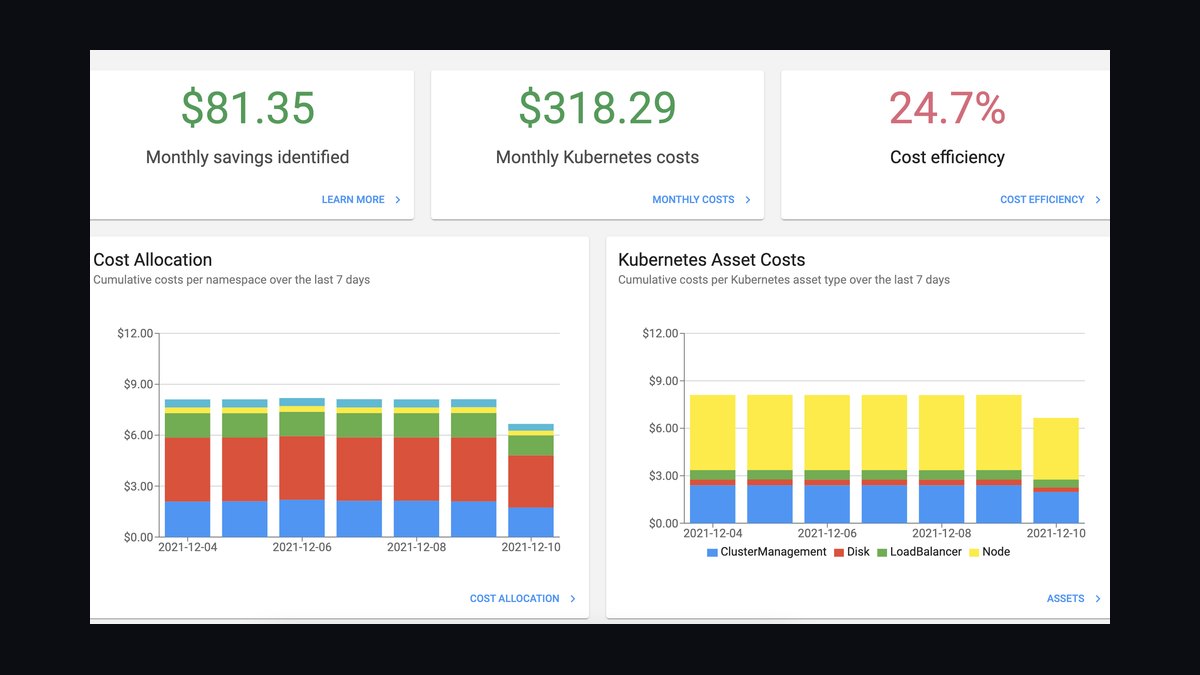
Task: Open the COST EFFICIENCY link
Action: pos(1042,200)
